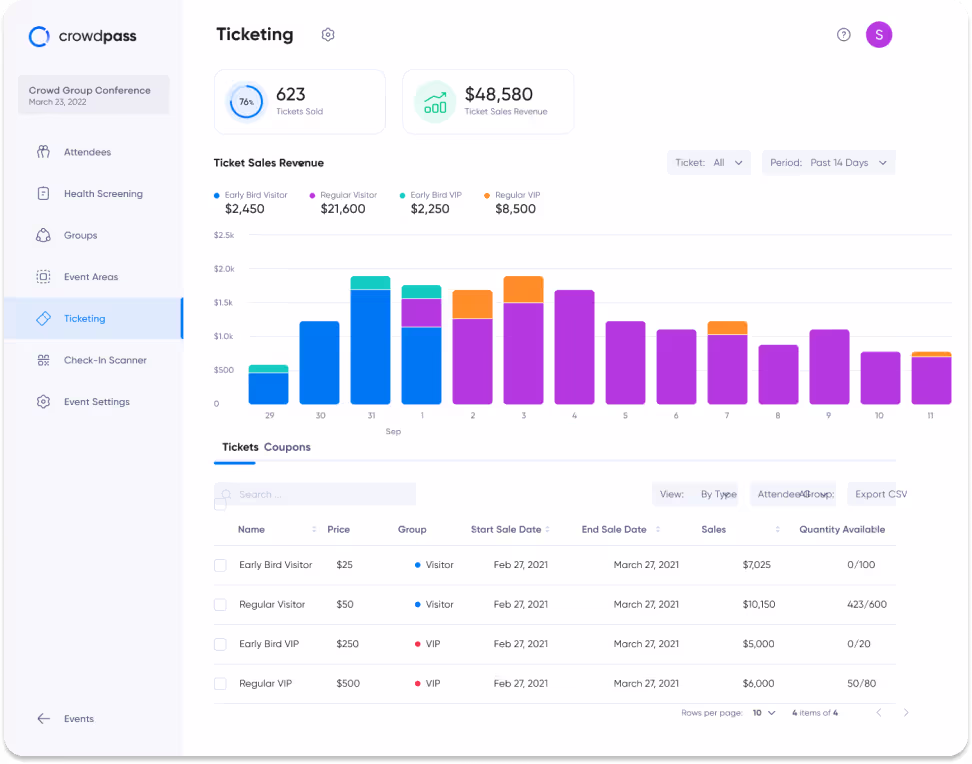Click the 76% tickets sold progress ring
The width and height of the screenshot is (972, 764).
point(246,101)
